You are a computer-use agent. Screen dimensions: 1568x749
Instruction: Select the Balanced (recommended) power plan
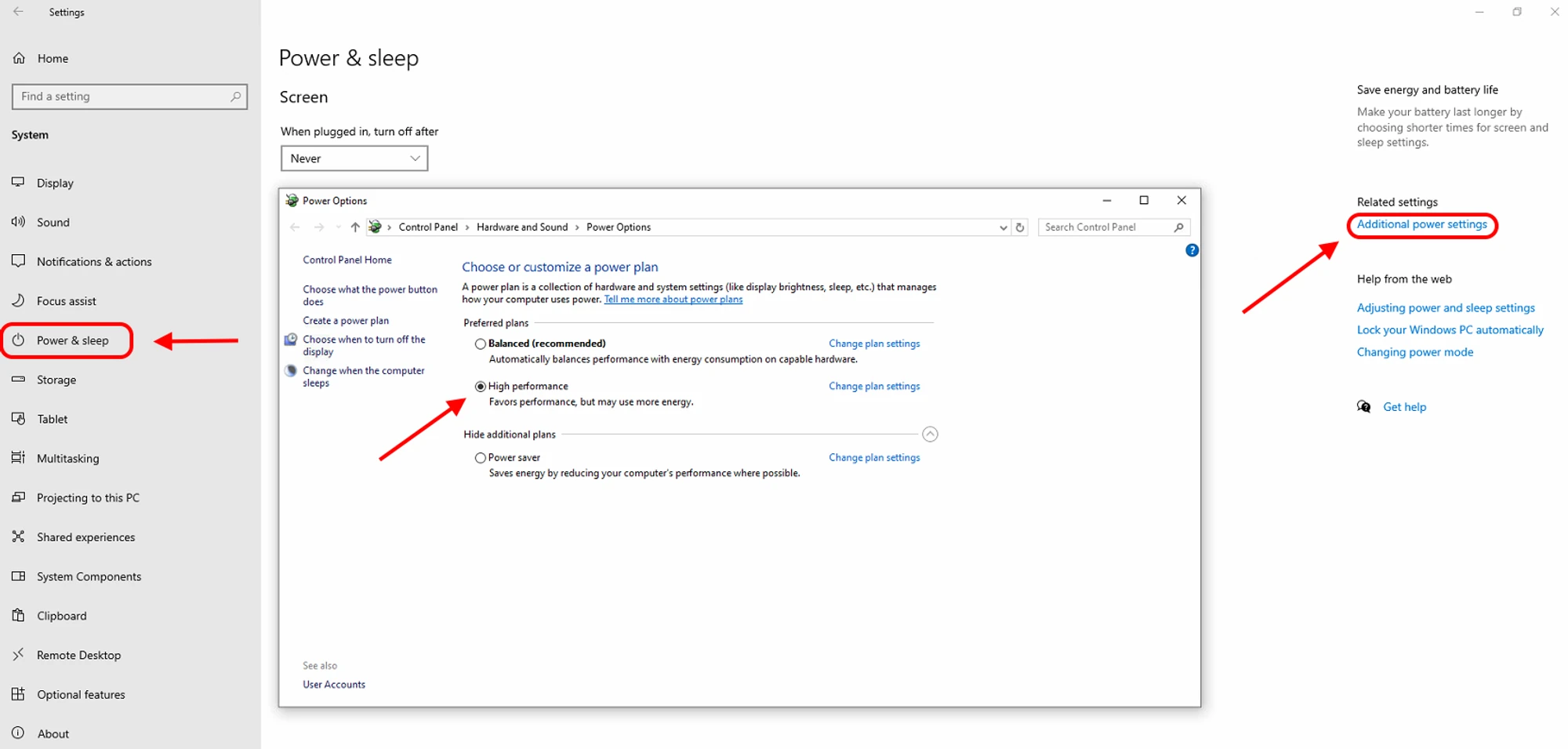(481, 344)
